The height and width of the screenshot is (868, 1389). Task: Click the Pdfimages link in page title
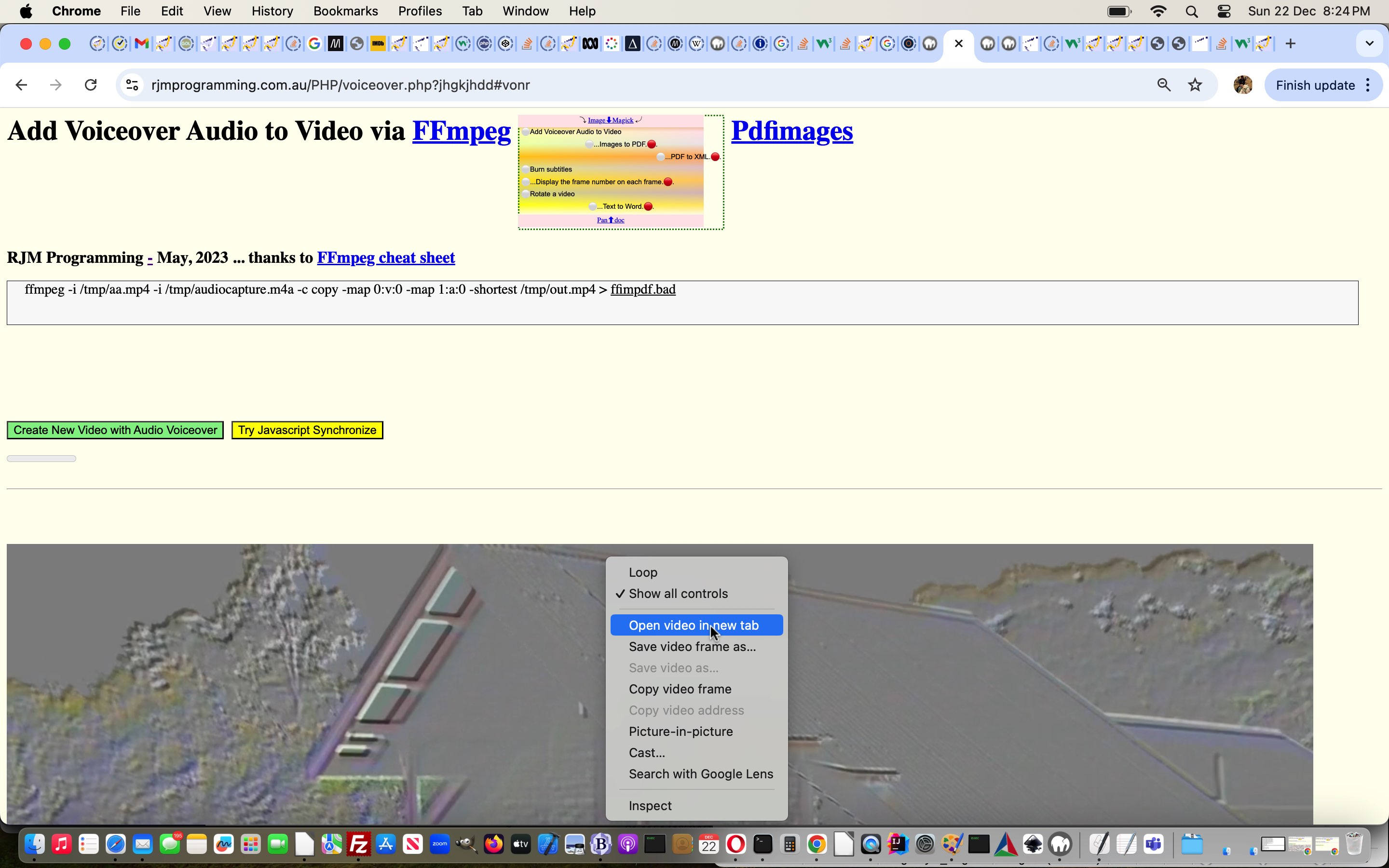point(792,130)
